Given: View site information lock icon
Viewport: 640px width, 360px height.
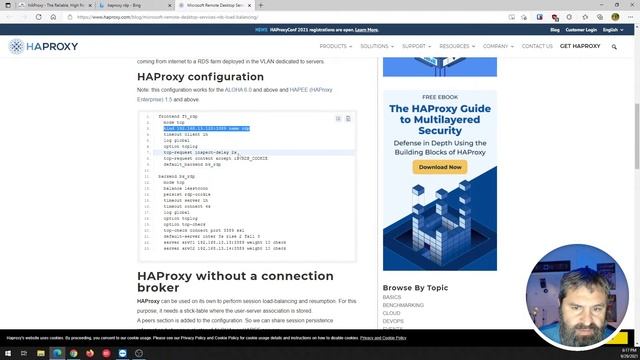Looking at the screenshot, I should 70,17.
